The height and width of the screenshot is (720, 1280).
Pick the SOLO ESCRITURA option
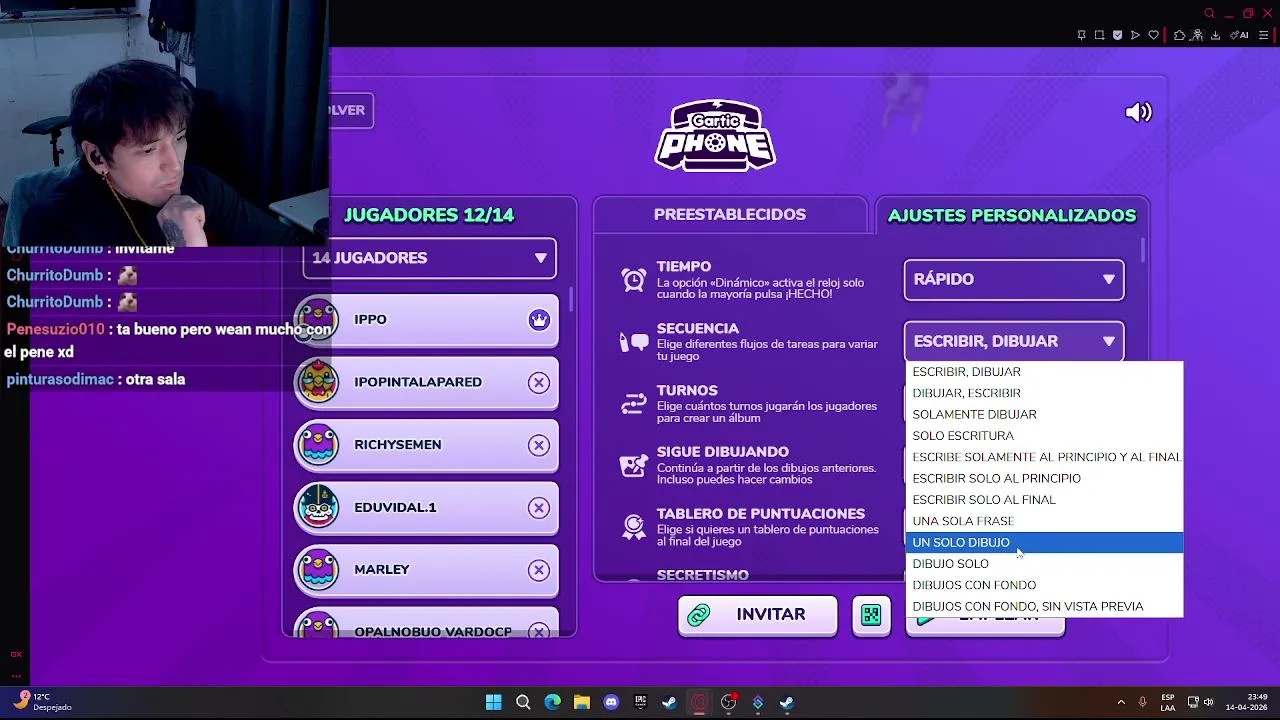tap(1044, 436)
